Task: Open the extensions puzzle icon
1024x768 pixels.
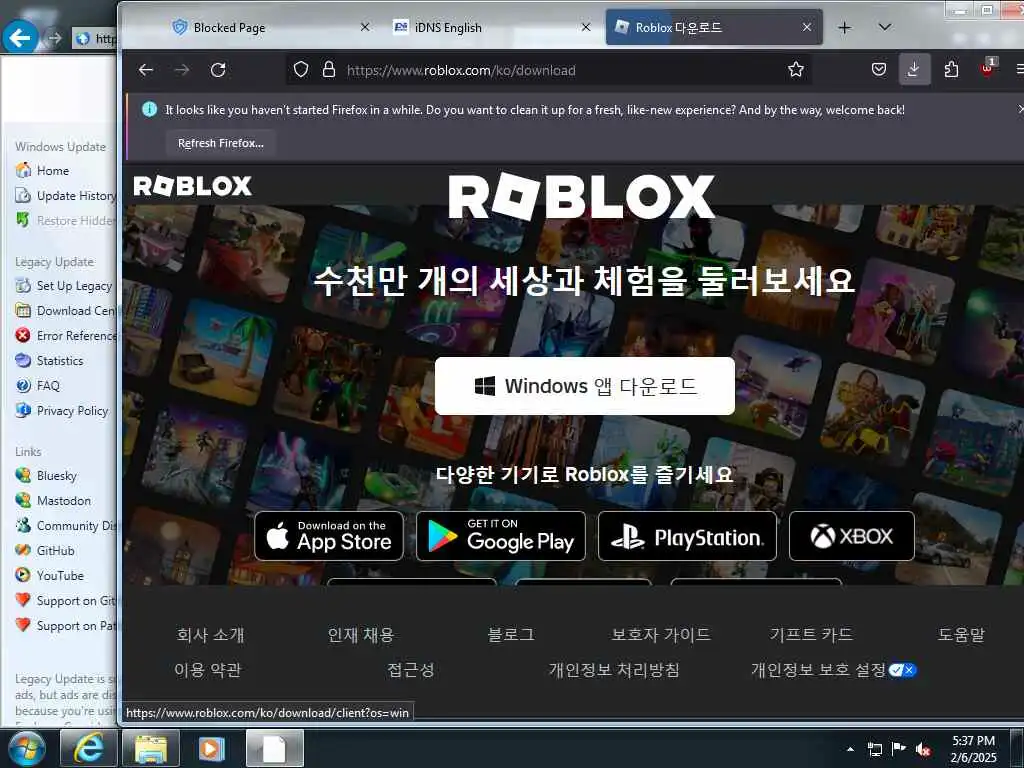Action: [952, 69]
